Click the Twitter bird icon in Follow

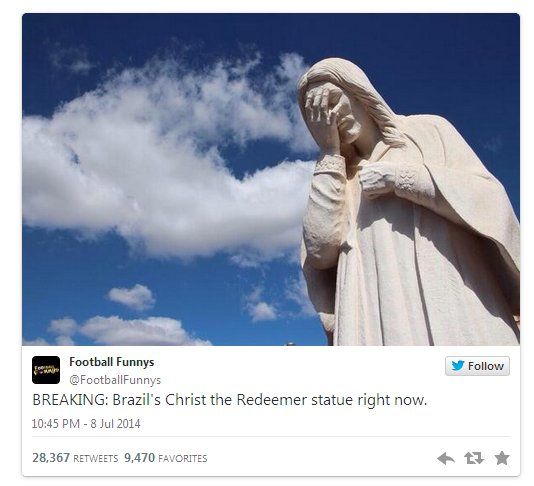458,366
